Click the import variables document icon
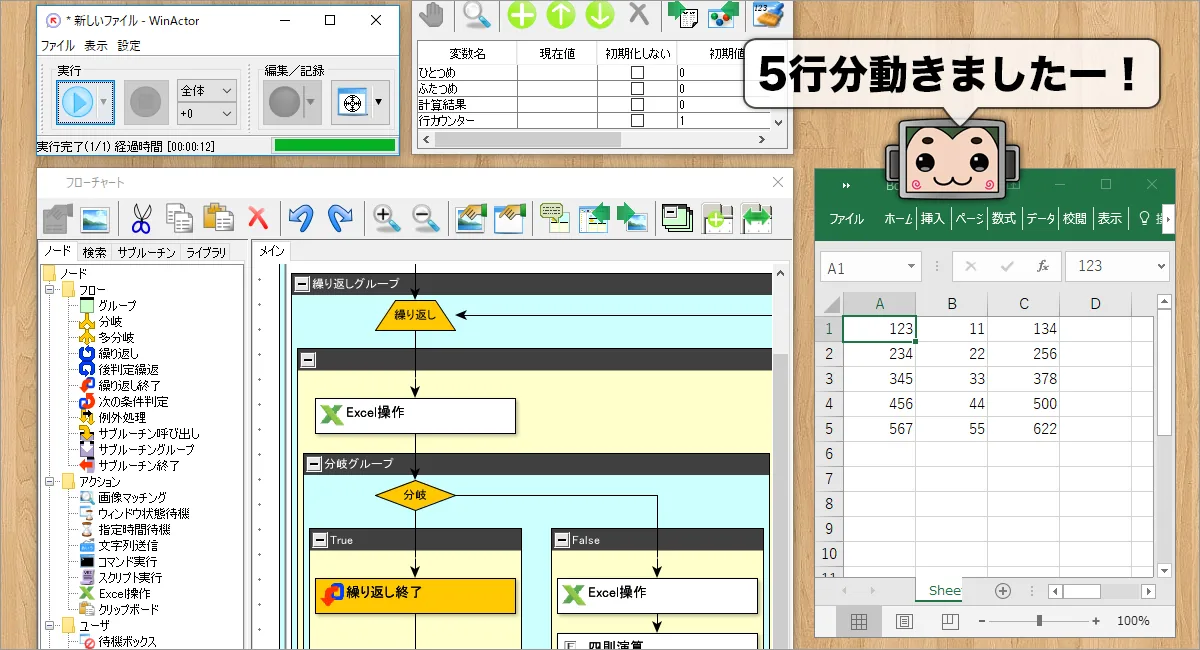Screen dimensions: 1200x650 683,15
